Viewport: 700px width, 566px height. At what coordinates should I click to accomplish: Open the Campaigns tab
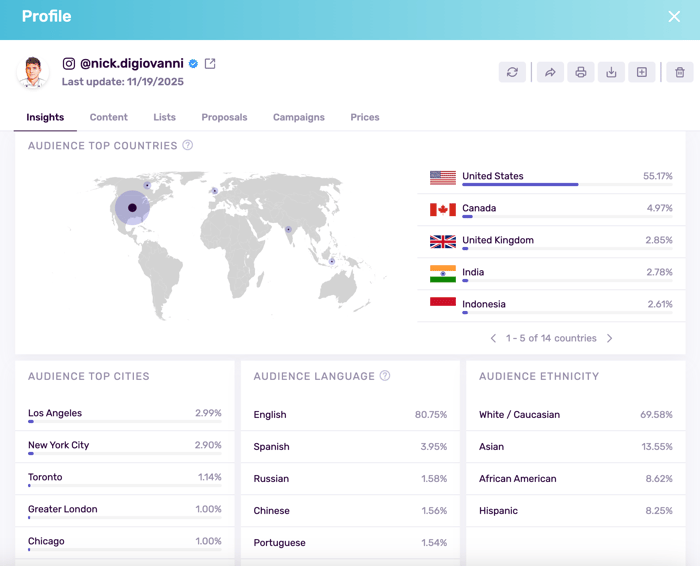(x=298, y=117)
